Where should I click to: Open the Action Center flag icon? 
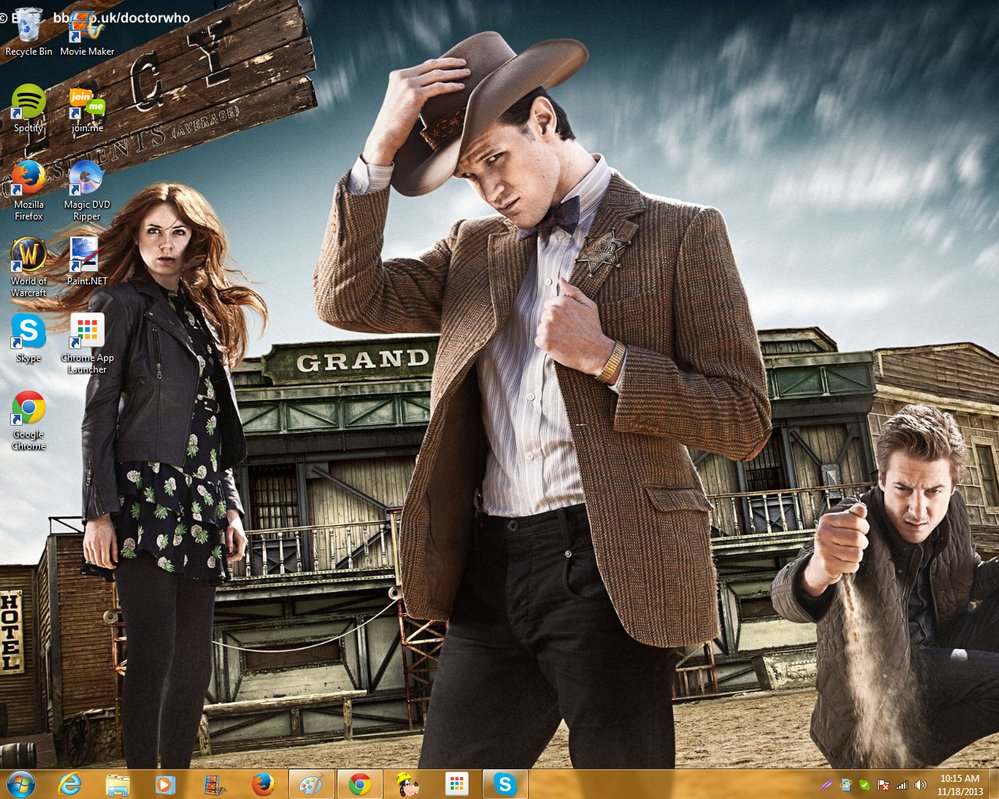pyautogui.click(x=883, y=785)
